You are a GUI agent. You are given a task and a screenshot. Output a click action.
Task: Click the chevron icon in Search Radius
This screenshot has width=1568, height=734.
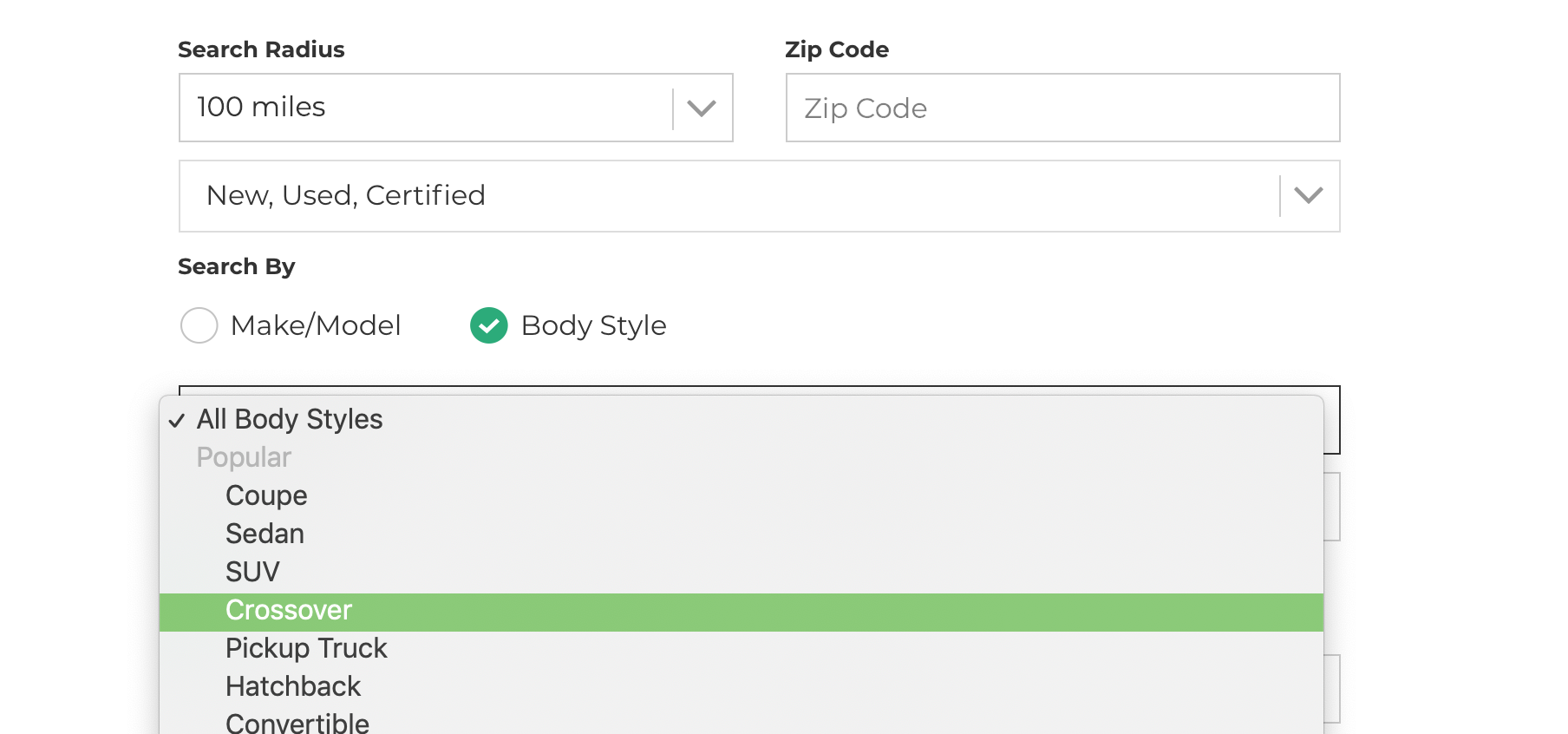click(x=702, y=108)
